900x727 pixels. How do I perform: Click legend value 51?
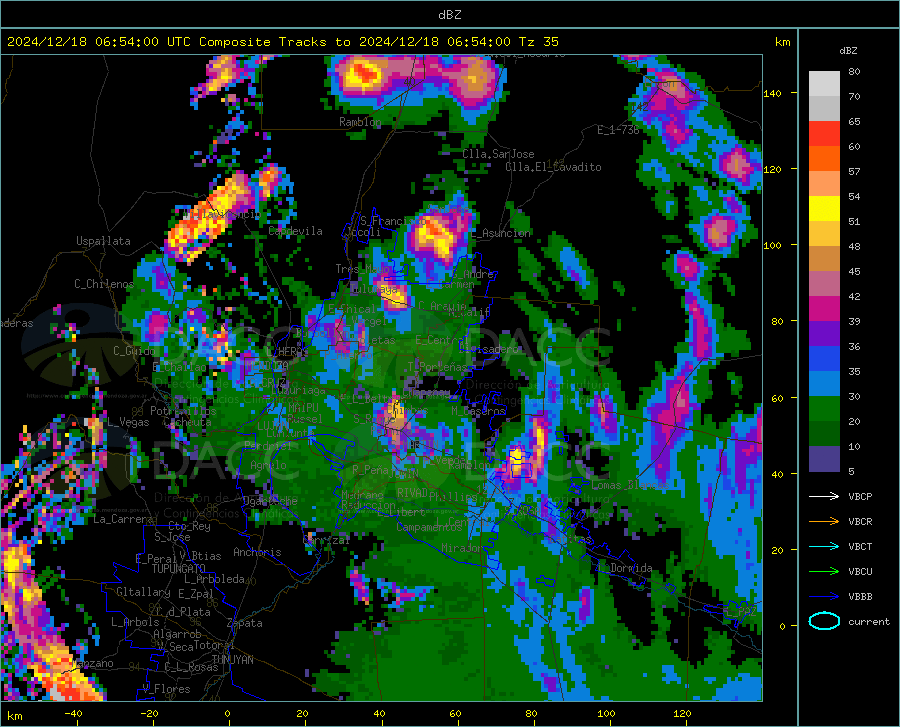[x=854, y=221]
